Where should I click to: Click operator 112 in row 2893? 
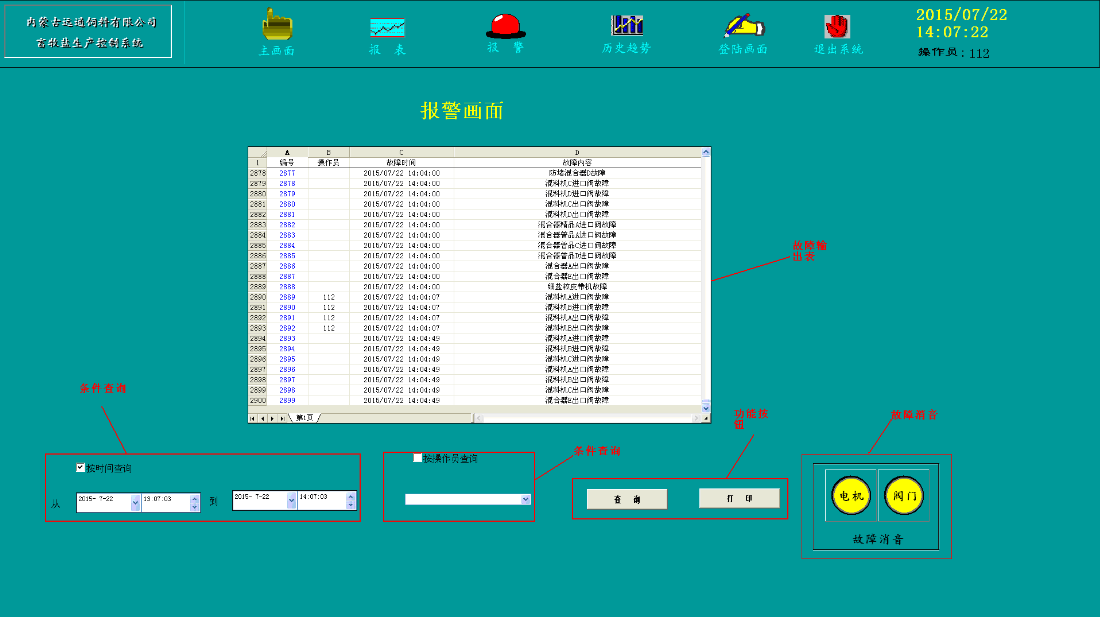pos(328,328)
